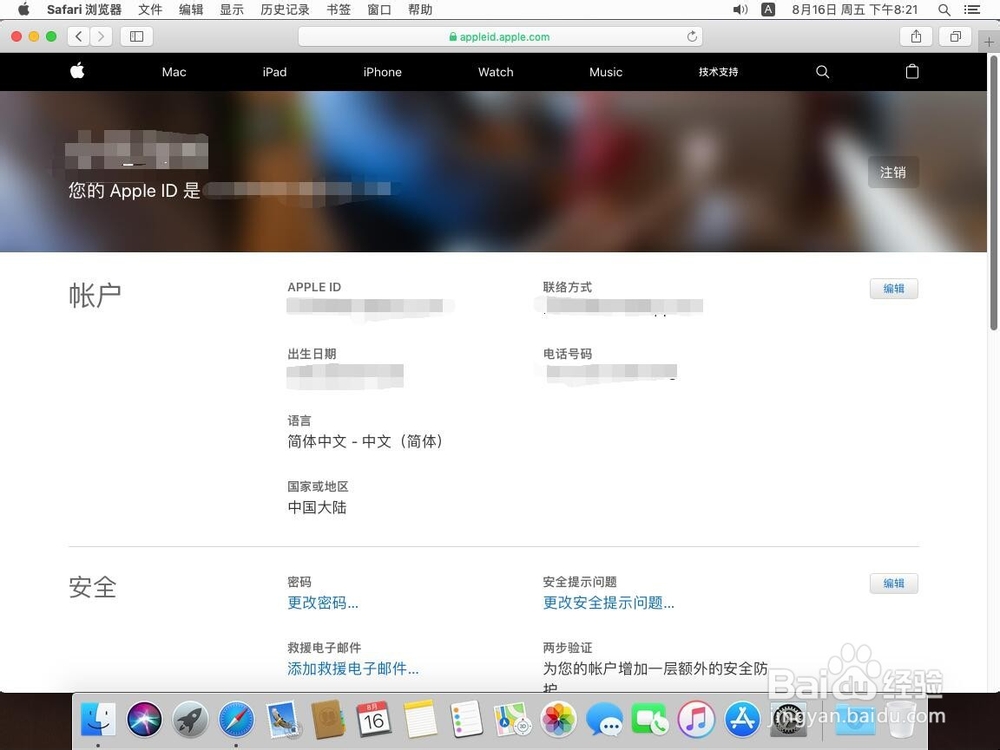Click 编辑 button for the 安全 section

(893, 583)
